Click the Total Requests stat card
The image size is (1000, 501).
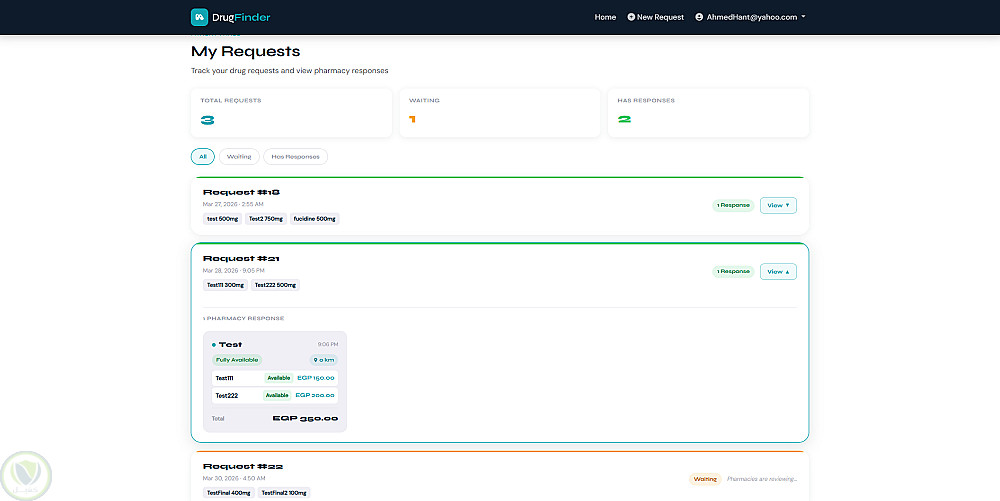click(x=291, y=112)
